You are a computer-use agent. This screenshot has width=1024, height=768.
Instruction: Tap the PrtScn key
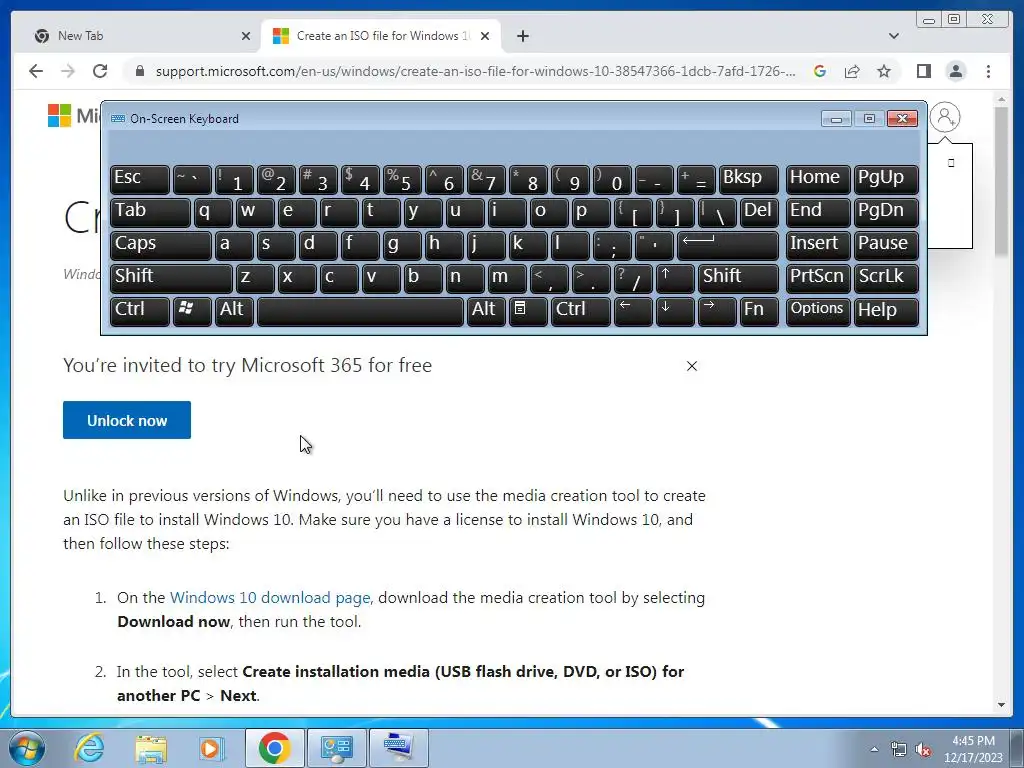pyautogui.click(x=817, y=278)
